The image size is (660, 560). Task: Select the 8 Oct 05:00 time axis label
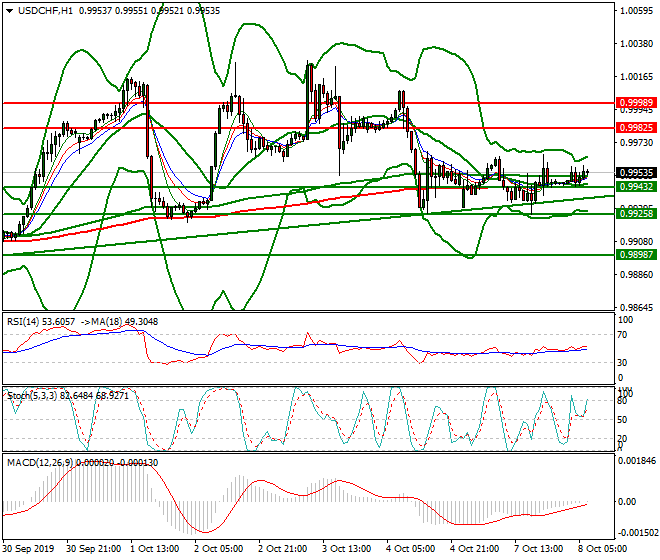tap(602, 549)
